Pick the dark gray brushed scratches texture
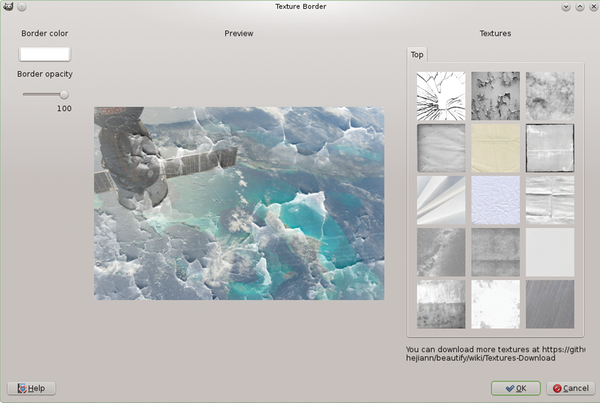 (x=549, y=304)
